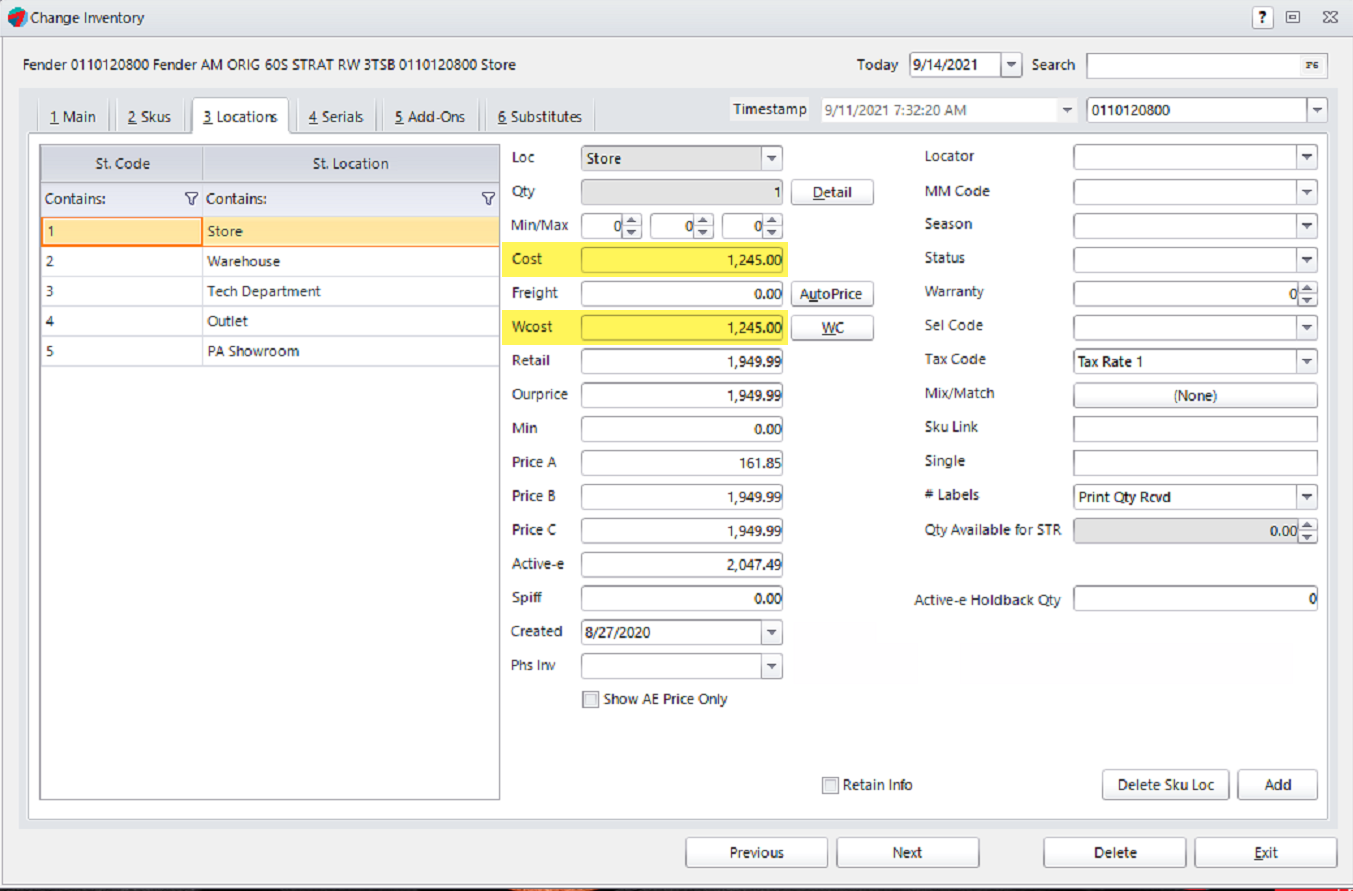
Task: Select the Tech Department location row
Action: 269,291
